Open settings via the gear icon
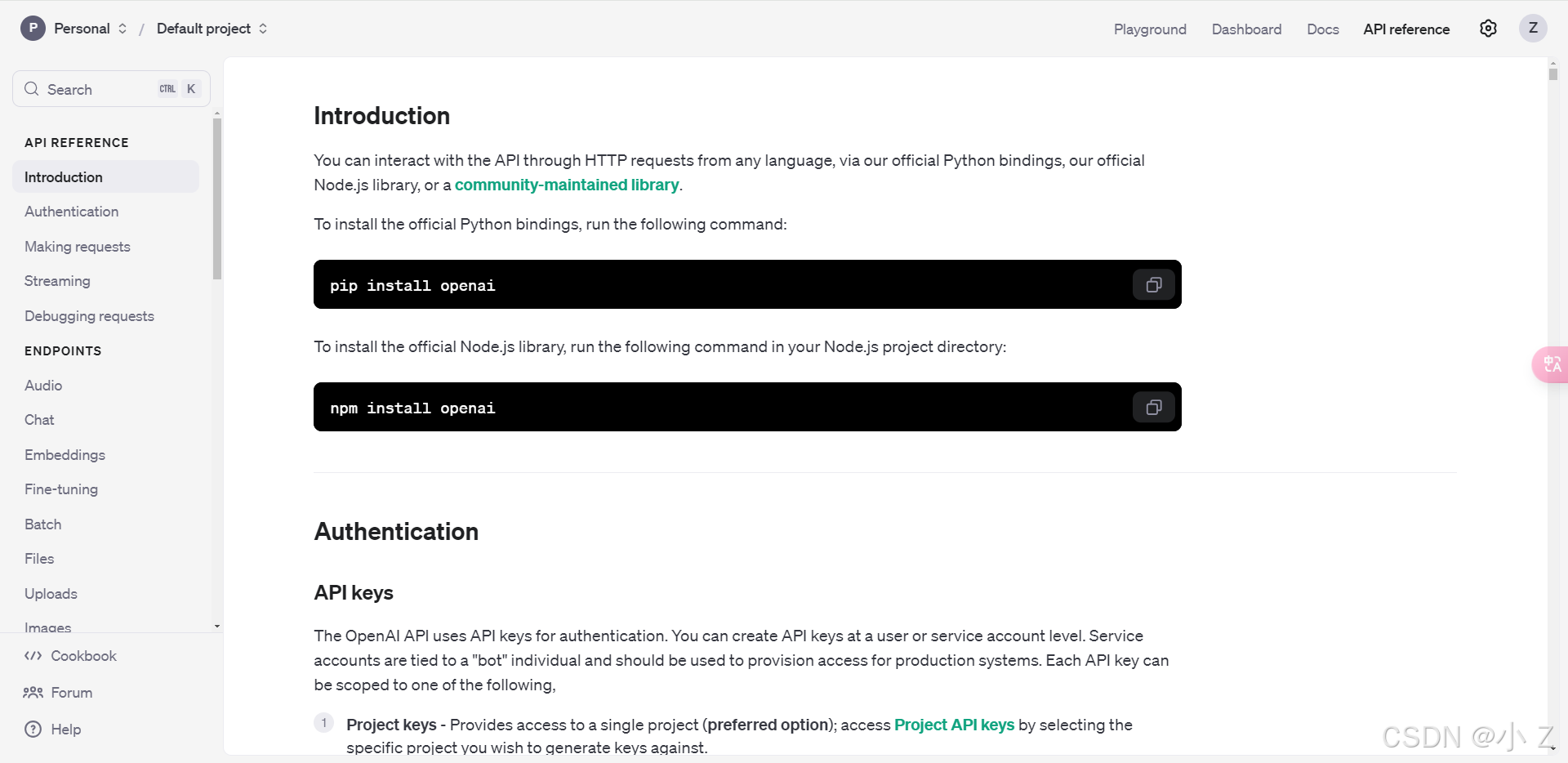The height and width of the screenshot is (763, 1568). [x=1488, y=29]
